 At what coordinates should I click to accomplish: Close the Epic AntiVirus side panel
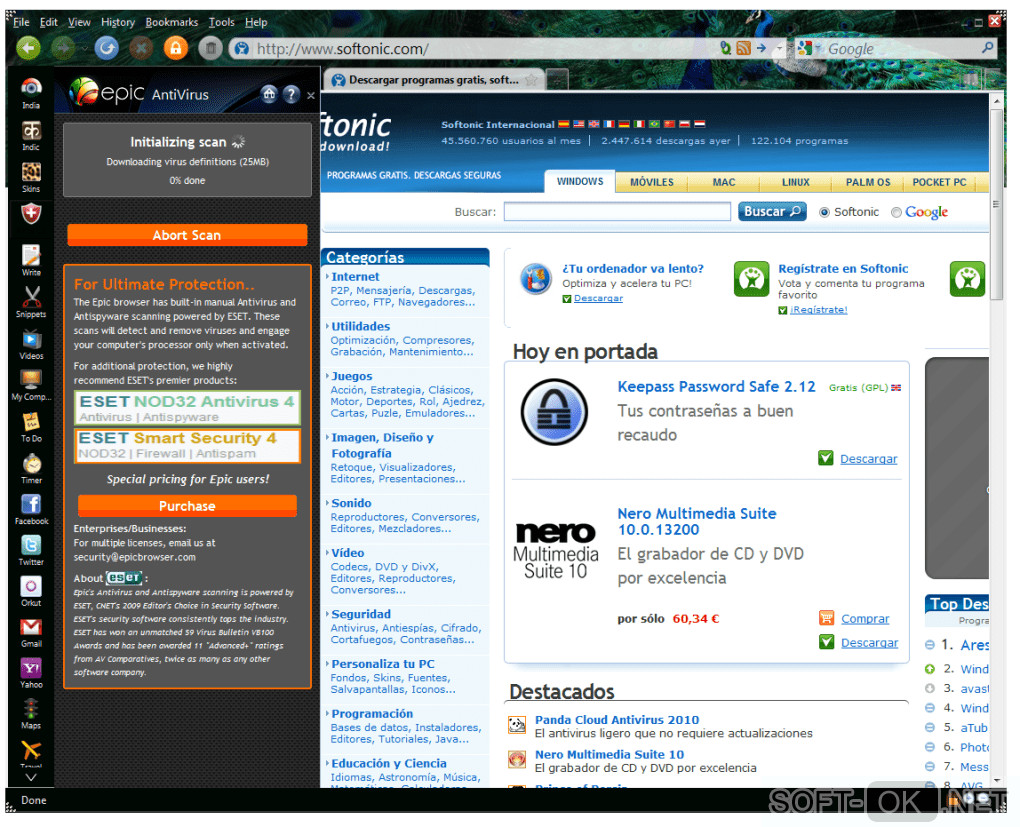click(311, 96)
